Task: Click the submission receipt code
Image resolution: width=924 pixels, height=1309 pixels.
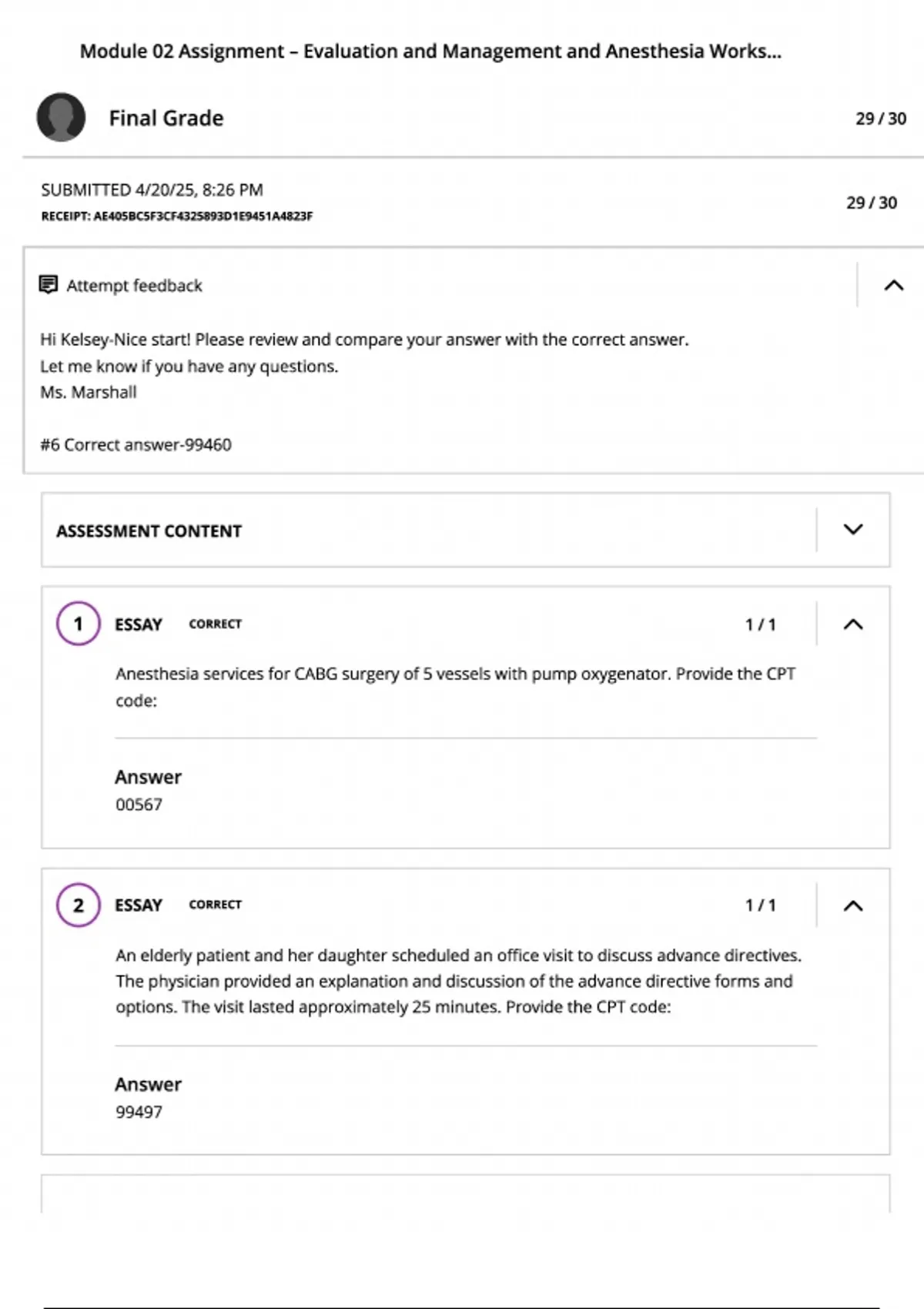Action: [x=177, y=216]
